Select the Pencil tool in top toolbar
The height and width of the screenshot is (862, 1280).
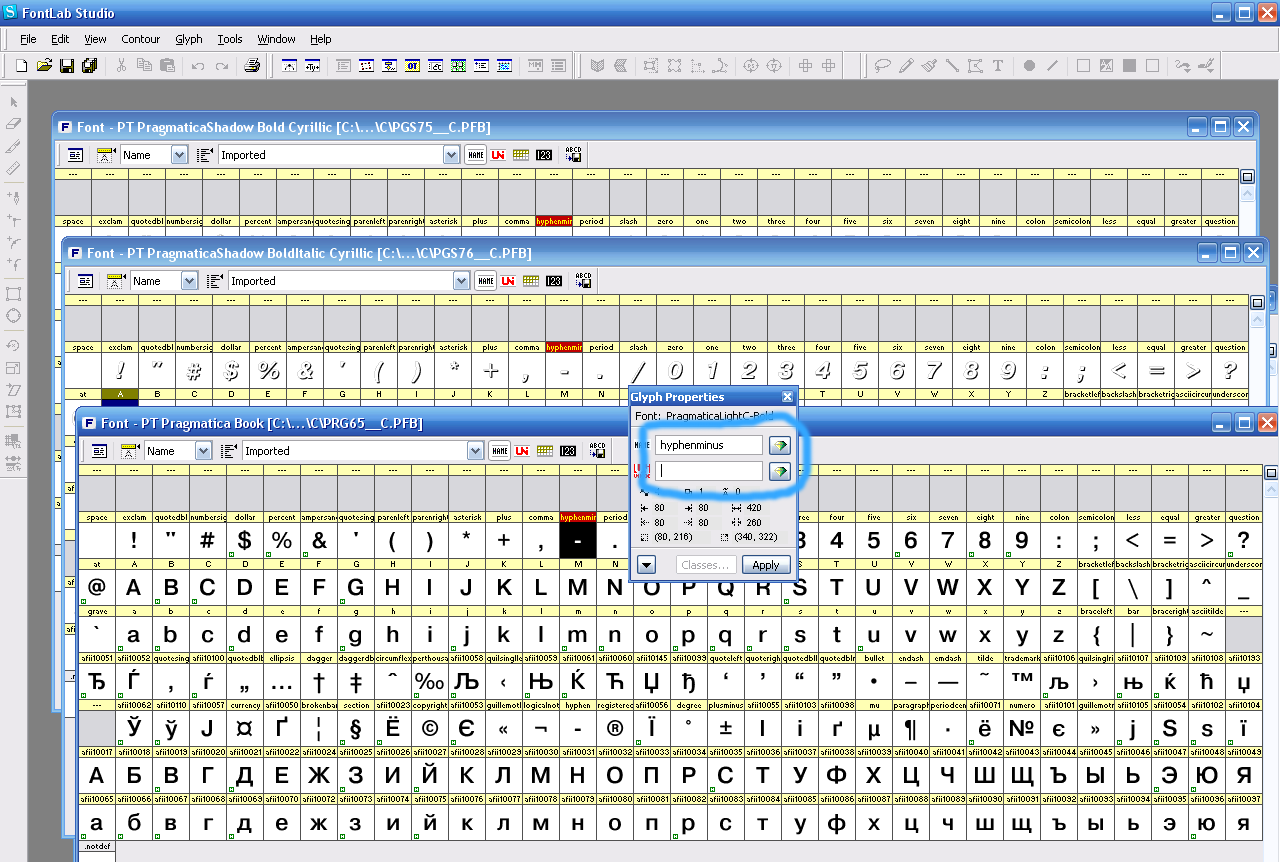coord(906,66)
